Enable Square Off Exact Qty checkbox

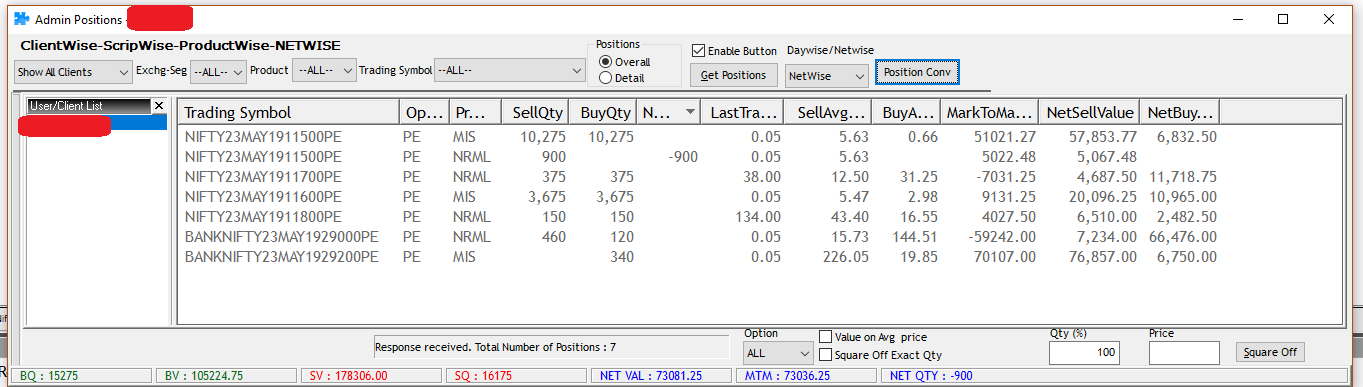coord(825,354)
